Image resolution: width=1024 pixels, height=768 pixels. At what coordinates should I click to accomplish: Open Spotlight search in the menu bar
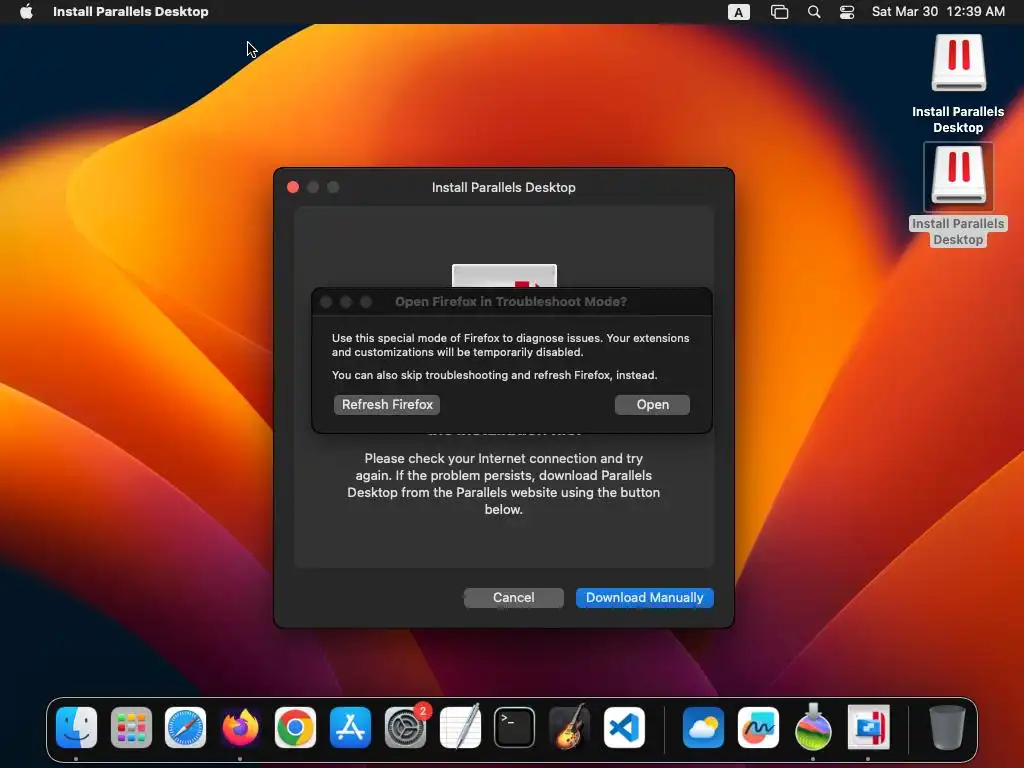[x=814, y=12]
